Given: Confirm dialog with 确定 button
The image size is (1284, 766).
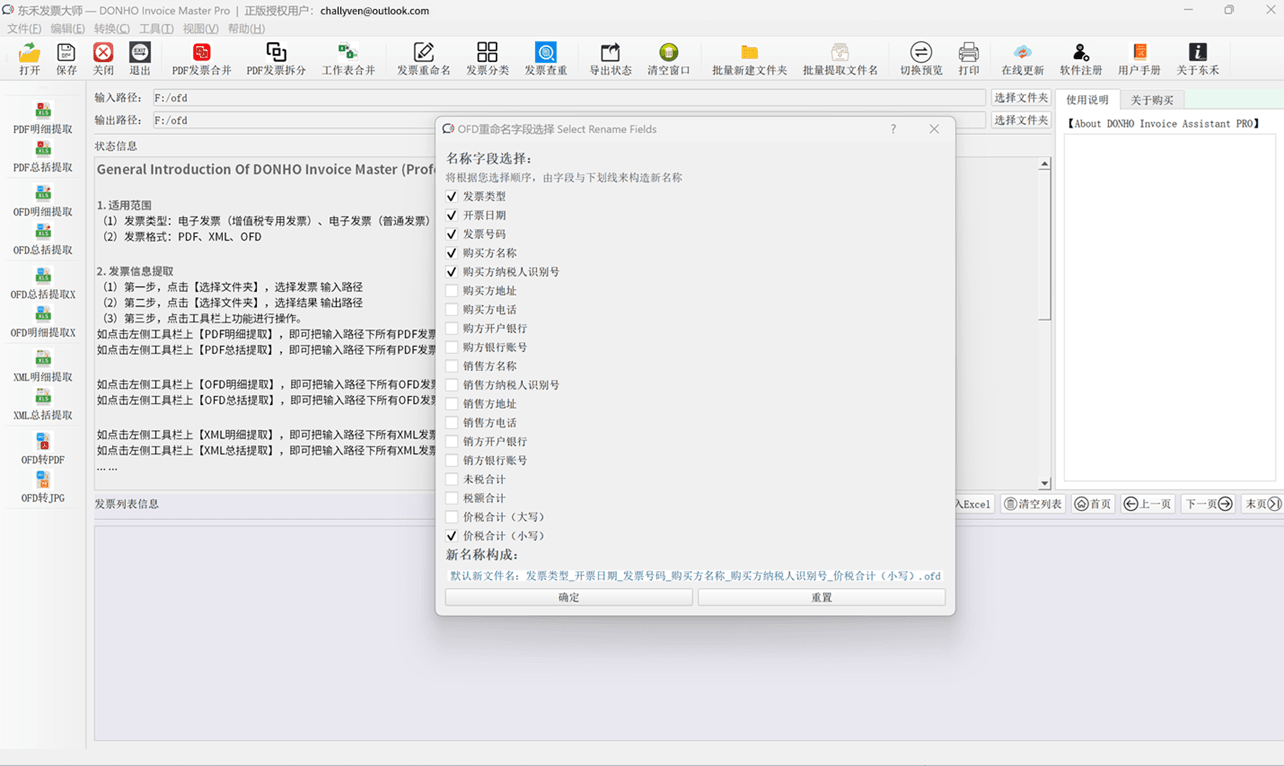Looking at the screenshot, I should tap(569, 597).
